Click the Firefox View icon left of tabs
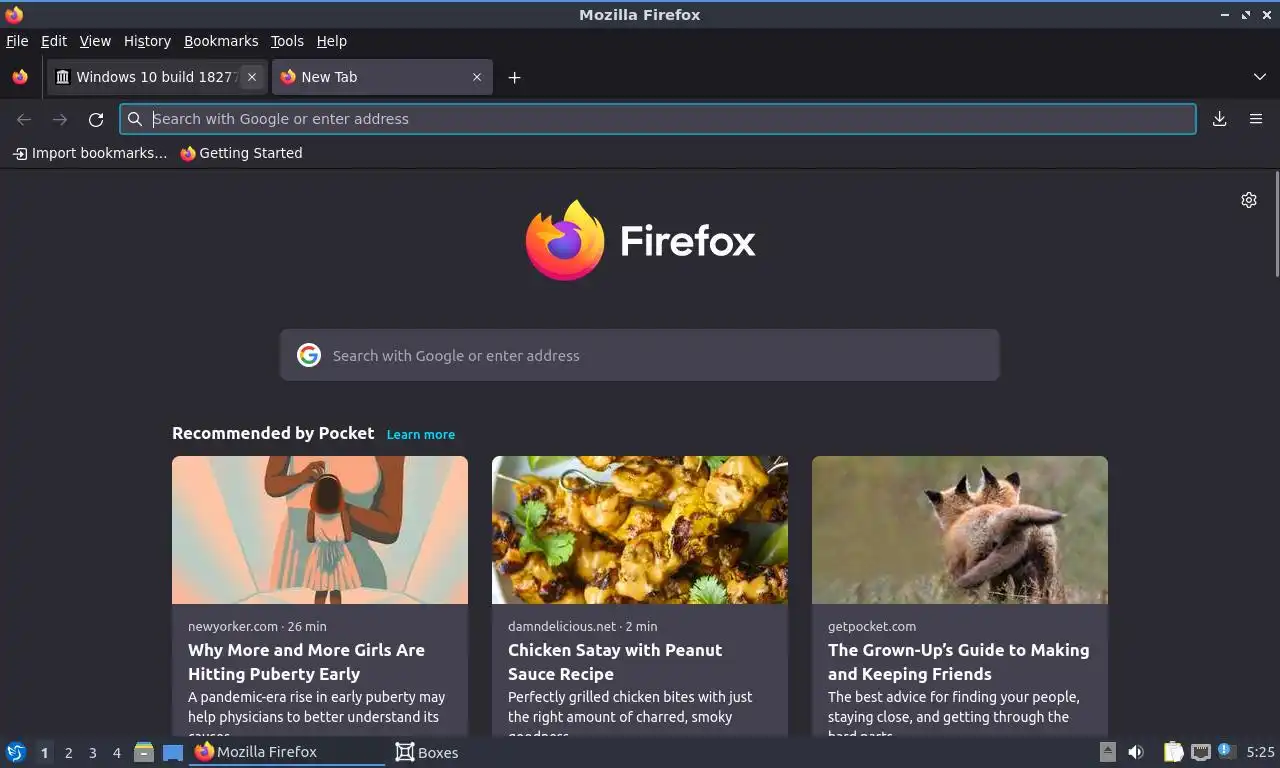Image resolution: width=1280 pixels, height=768 pixels. click(x=20, y=77)
